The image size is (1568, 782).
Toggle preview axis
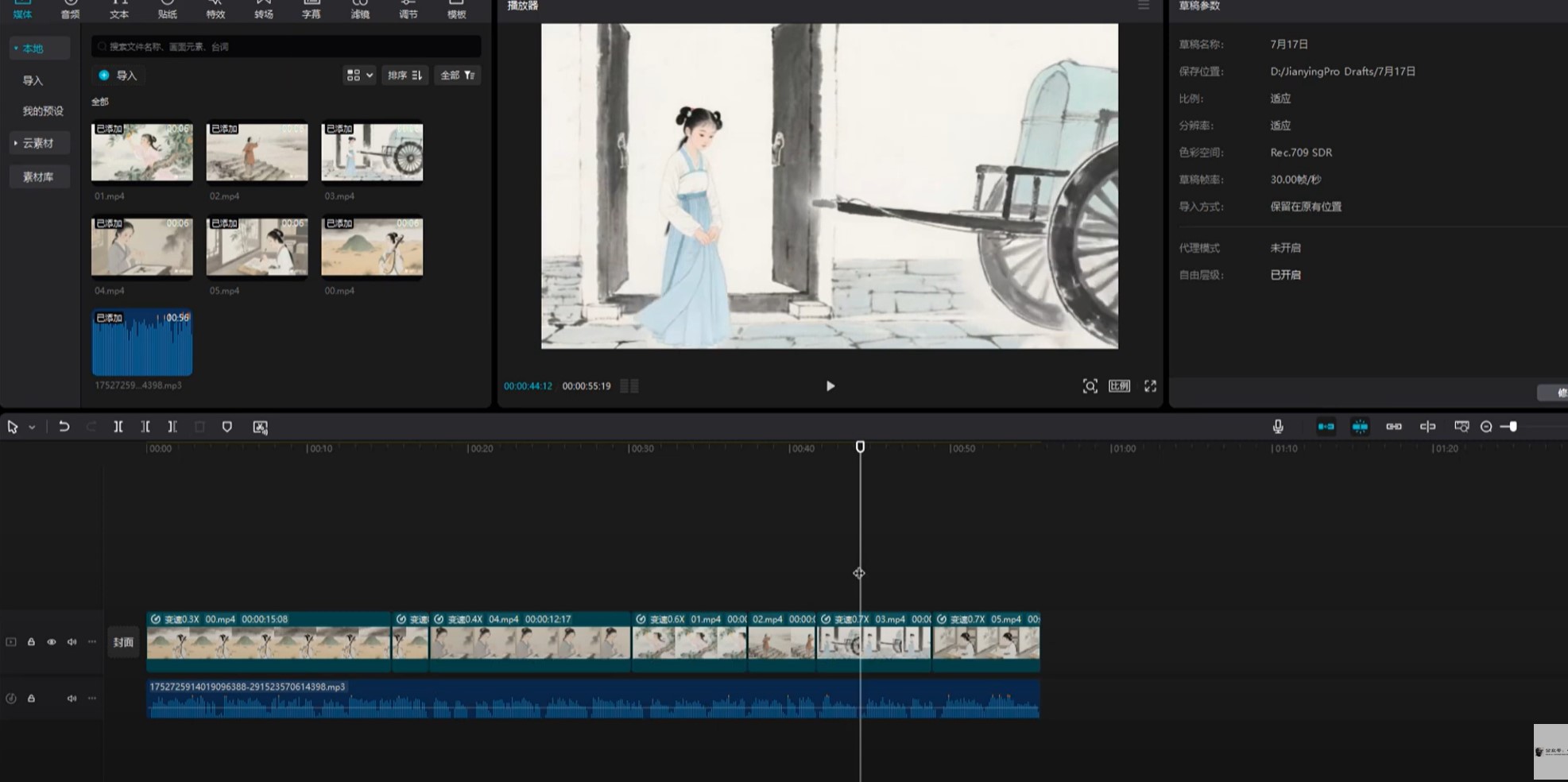[x=1428, y=427]
